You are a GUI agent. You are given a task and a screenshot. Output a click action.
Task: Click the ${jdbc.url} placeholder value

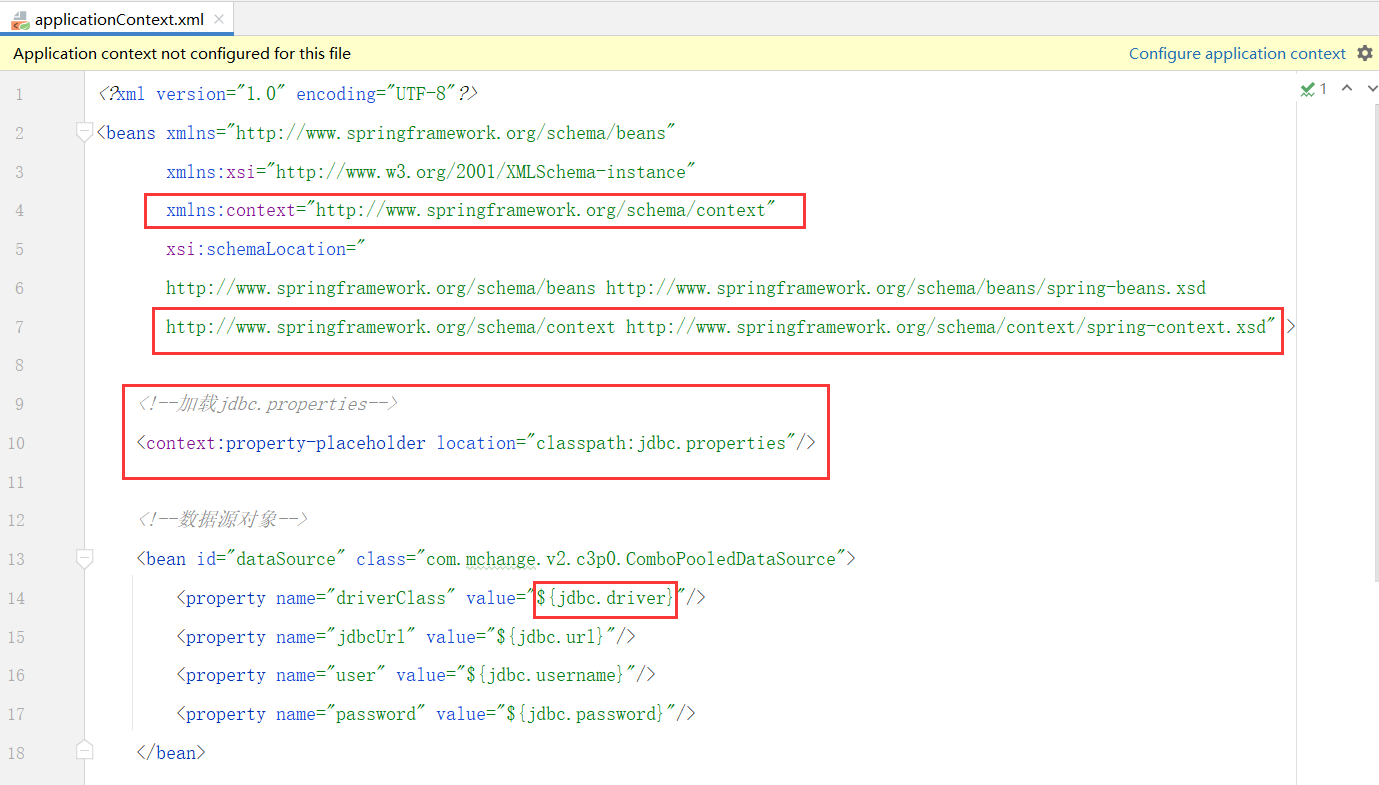point(551,637)
